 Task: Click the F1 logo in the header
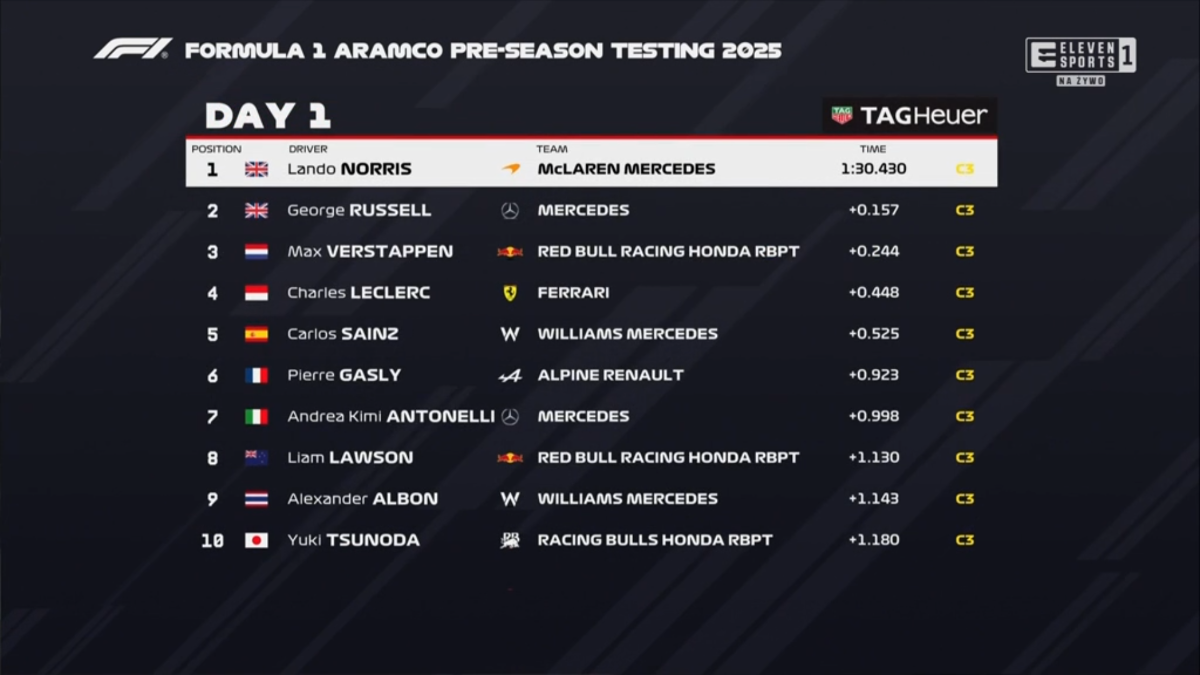click(133, 49)
